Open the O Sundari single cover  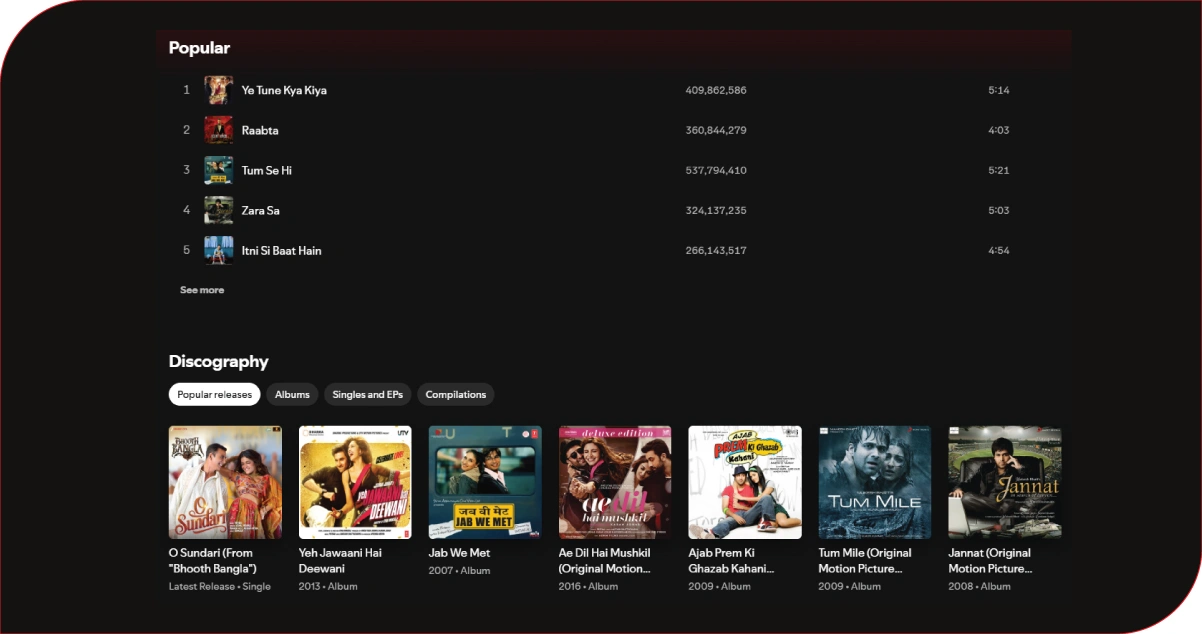coord(225,482)
